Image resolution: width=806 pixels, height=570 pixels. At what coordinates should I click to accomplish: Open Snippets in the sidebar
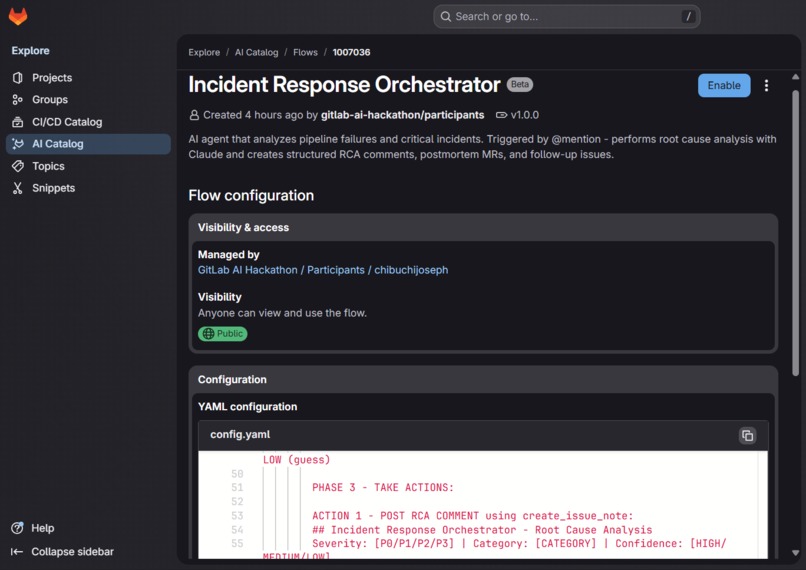88,188
